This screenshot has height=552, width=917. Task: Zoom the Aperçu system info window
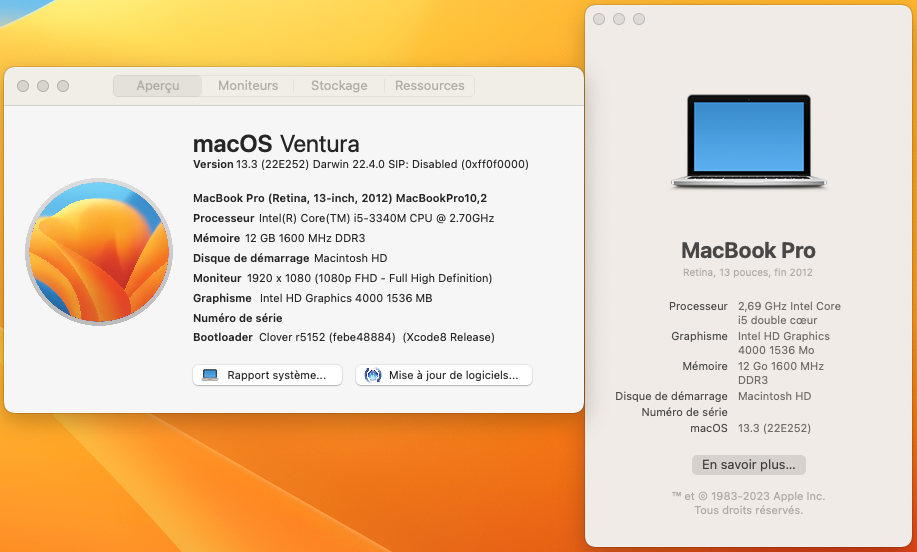pyautogui.click(x=63, y=86)
